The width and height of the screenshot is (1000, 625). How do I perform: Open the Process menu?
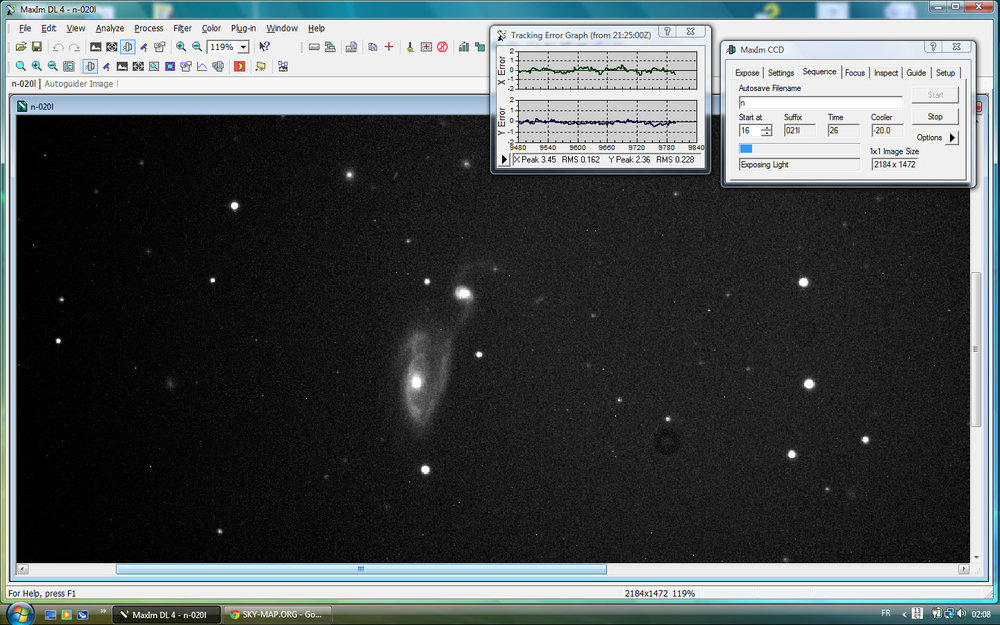click(149, 28)
